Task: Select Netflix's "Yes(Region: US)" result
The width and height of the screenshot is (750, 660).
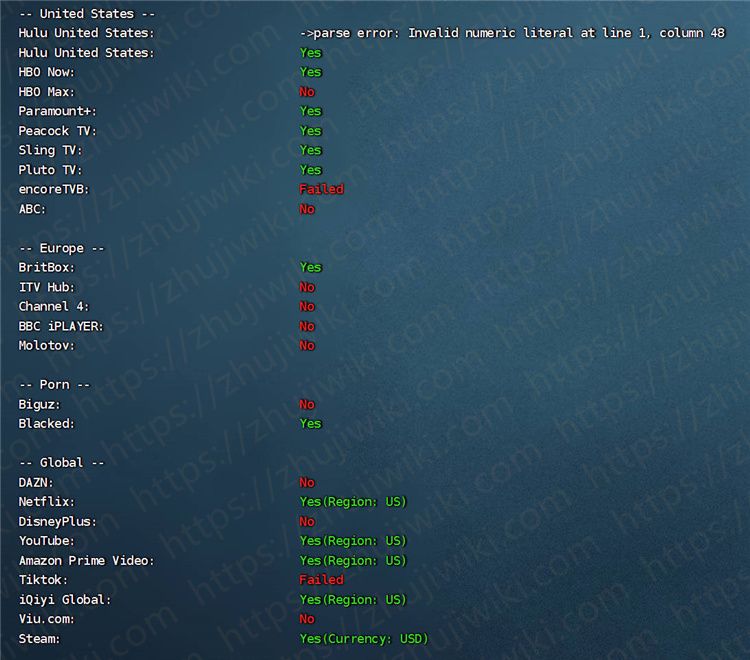Action: pyautogui.click(x=353, y=502)
